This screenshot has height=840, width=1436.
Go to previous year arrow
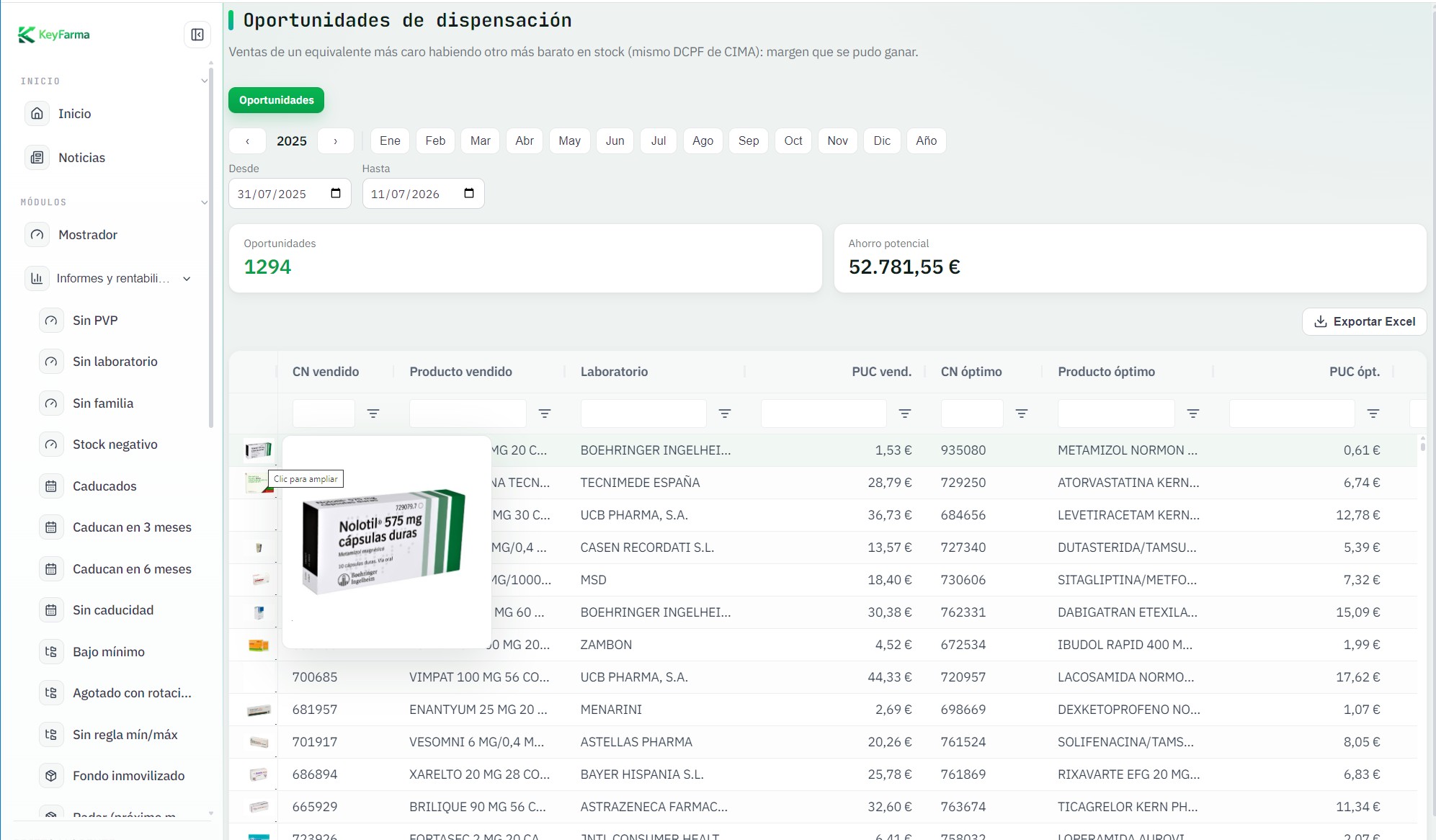(x=247, y=141)
